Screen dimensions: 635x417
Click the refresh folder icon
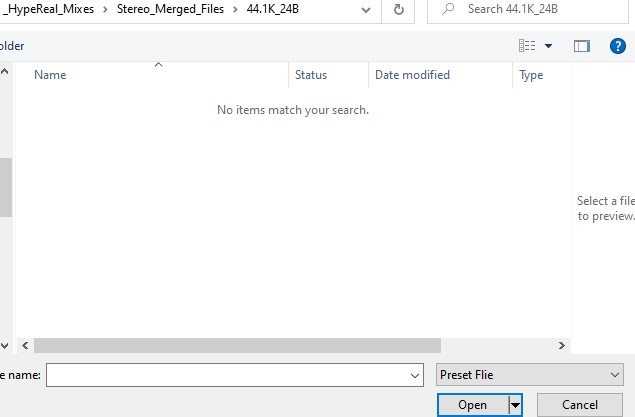[x=398, y=9]
